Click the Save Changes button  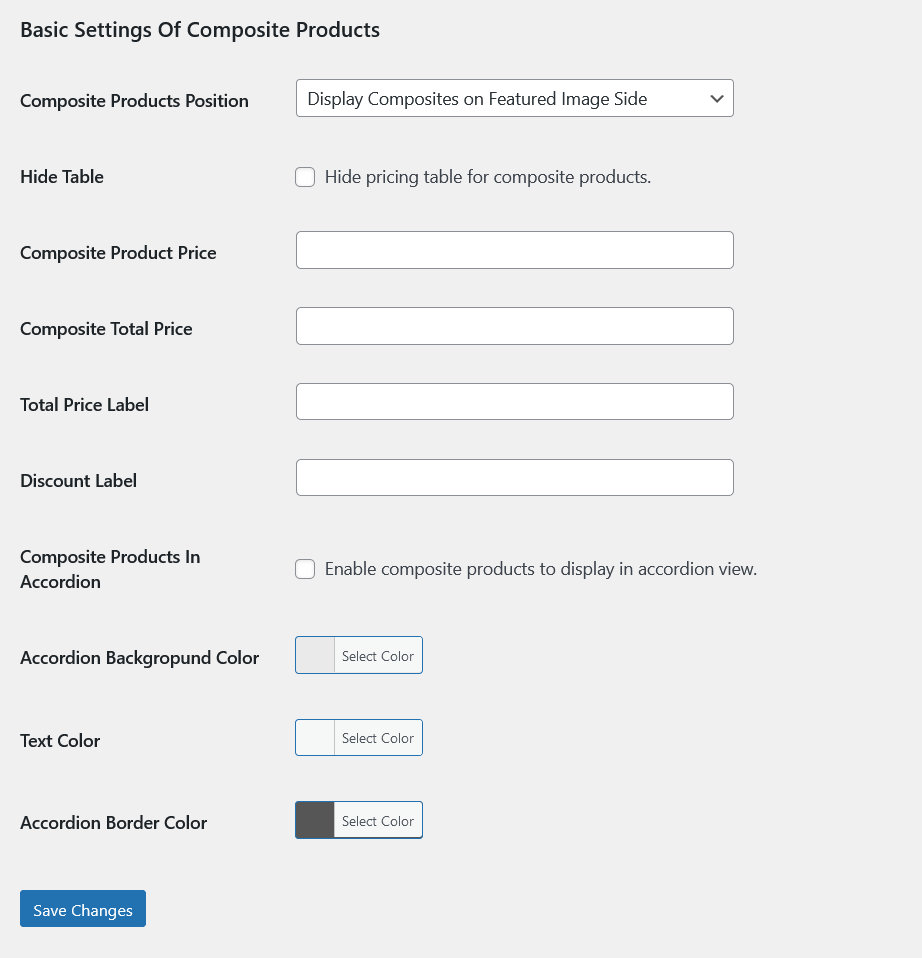coord(83,909)
